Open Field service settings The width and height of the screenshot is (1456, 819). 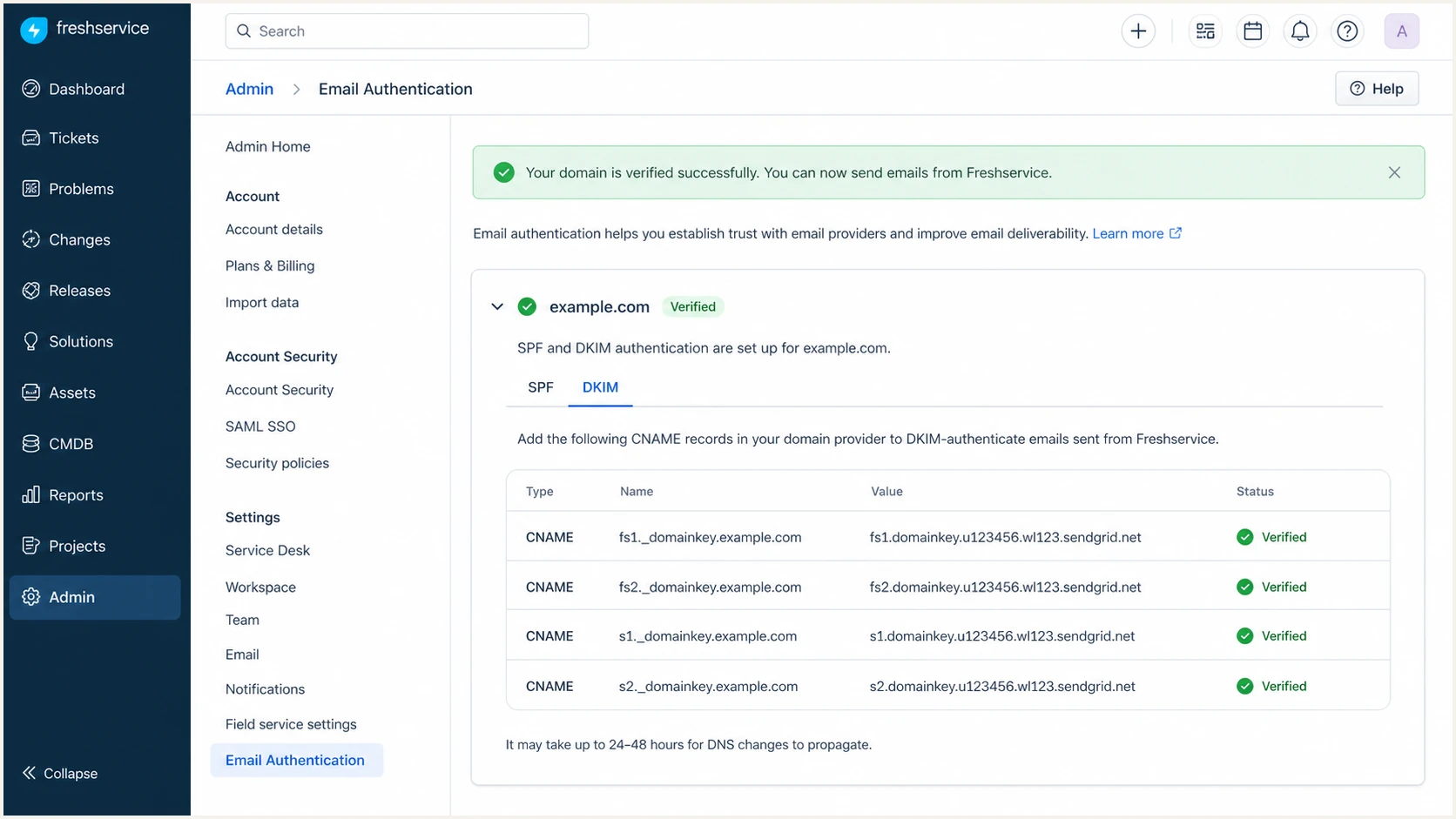[291, 724]
